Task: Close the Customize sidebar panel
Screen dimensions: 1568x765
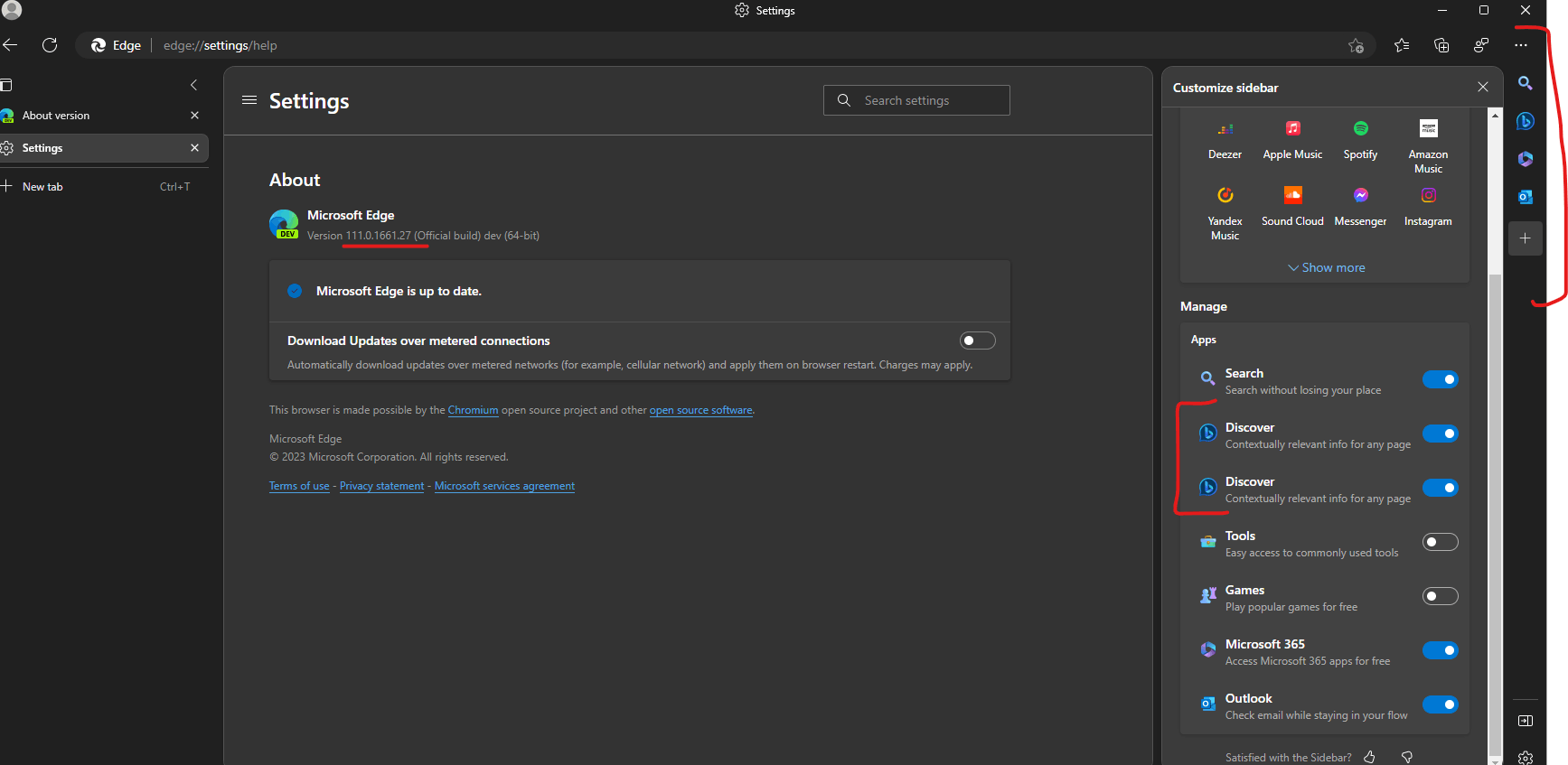Action: click(x=1483, y=87)
